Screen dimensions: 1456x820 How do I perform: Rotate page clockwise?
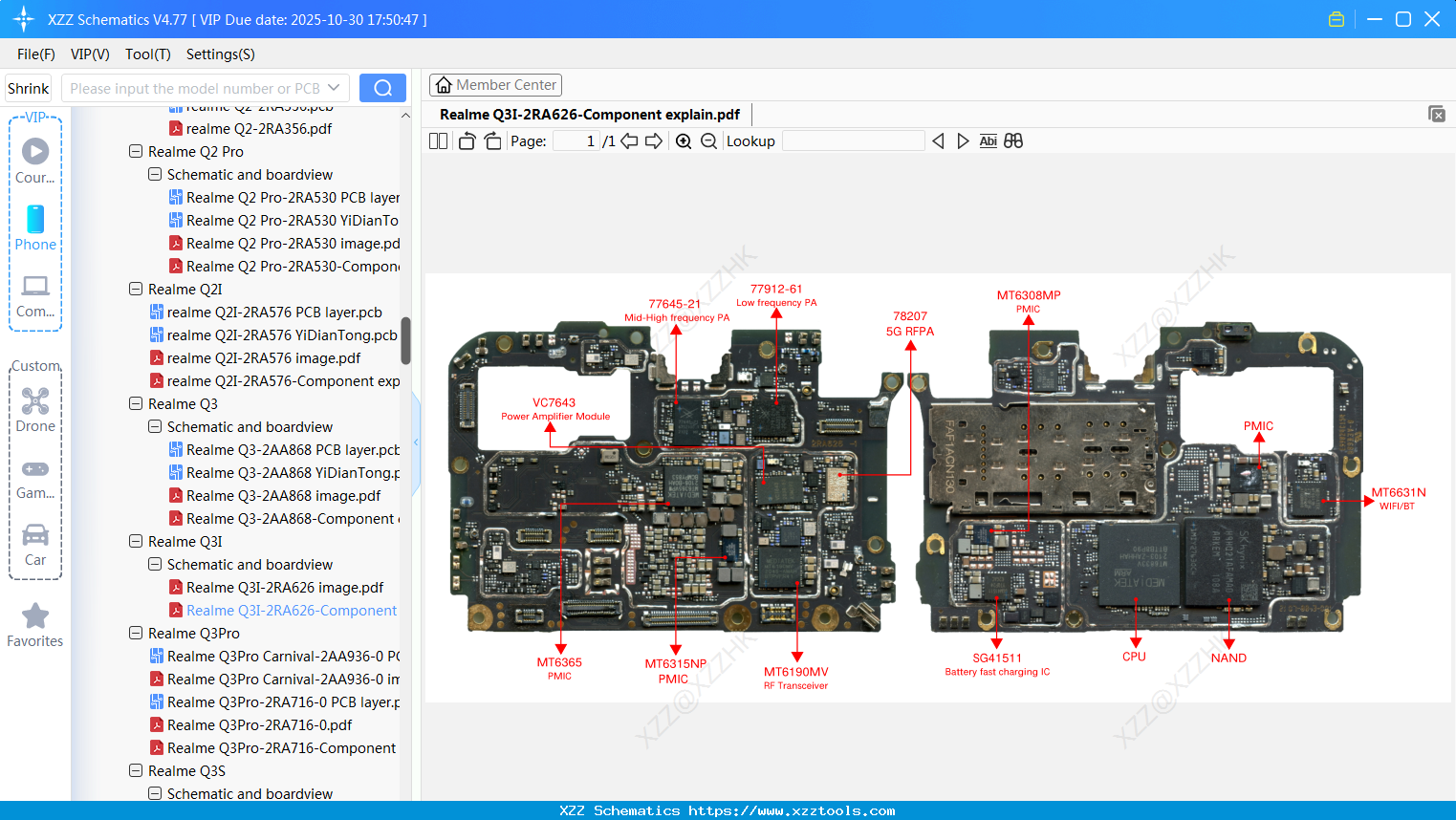(492, 140)
